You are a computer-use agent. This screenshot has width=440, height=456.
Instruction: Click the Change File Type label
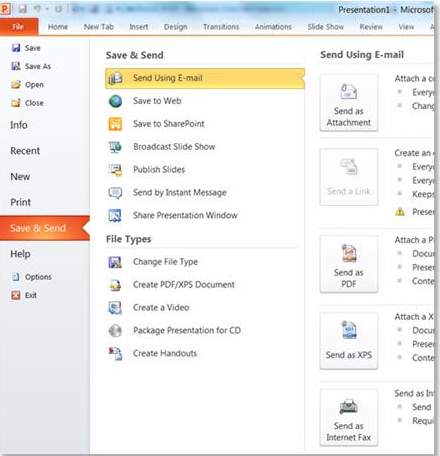(165, 262)
